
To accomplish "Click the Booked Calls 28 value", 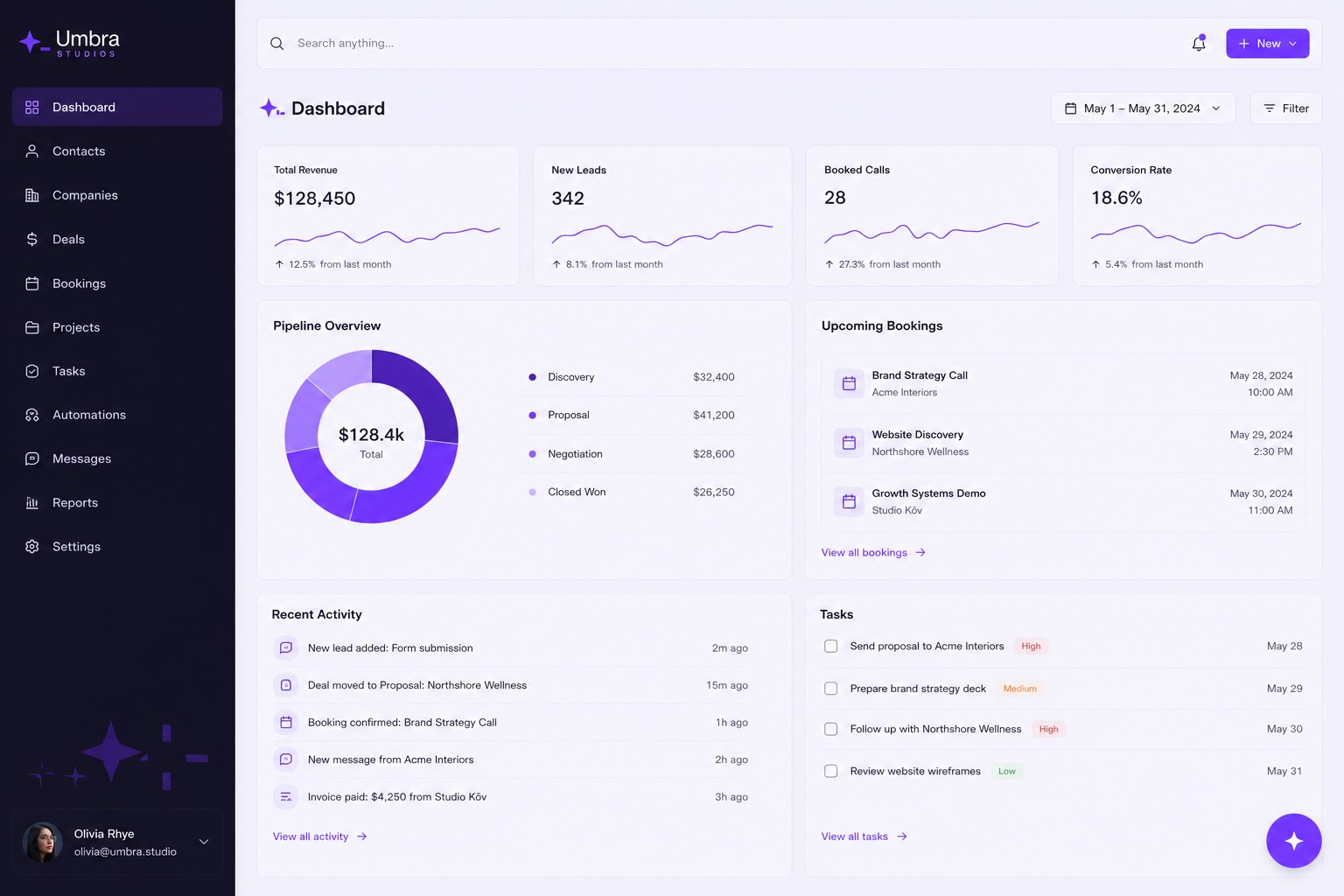I will tap(835, 198).
